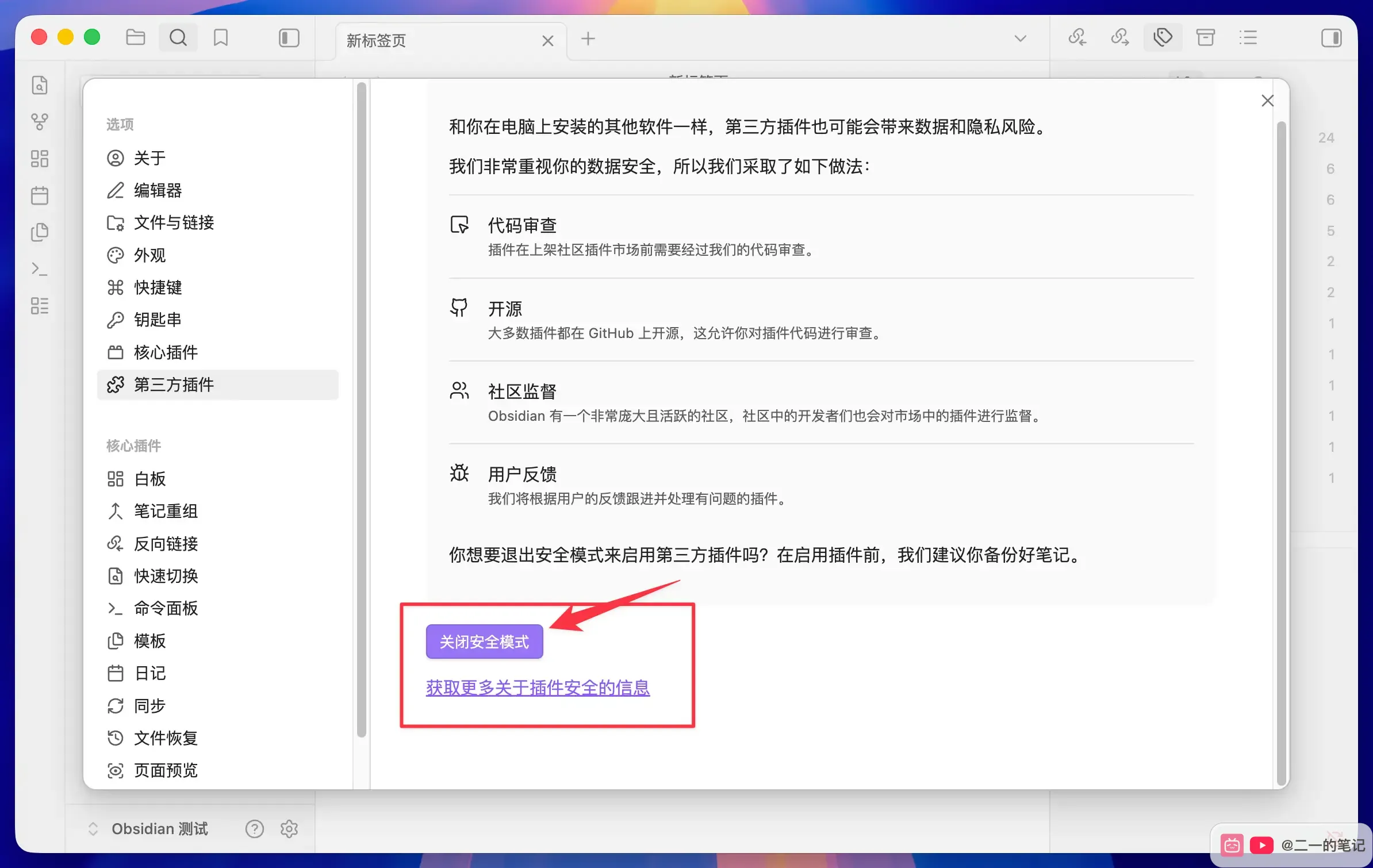This screenshot has width=1373, height=868.
Task: Show the tags panel icon
Action: click(x=1163, y=38)
